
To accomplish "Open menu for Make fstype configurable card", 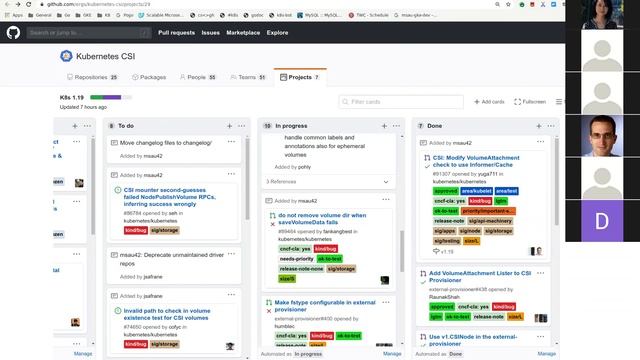I will 386,302.
